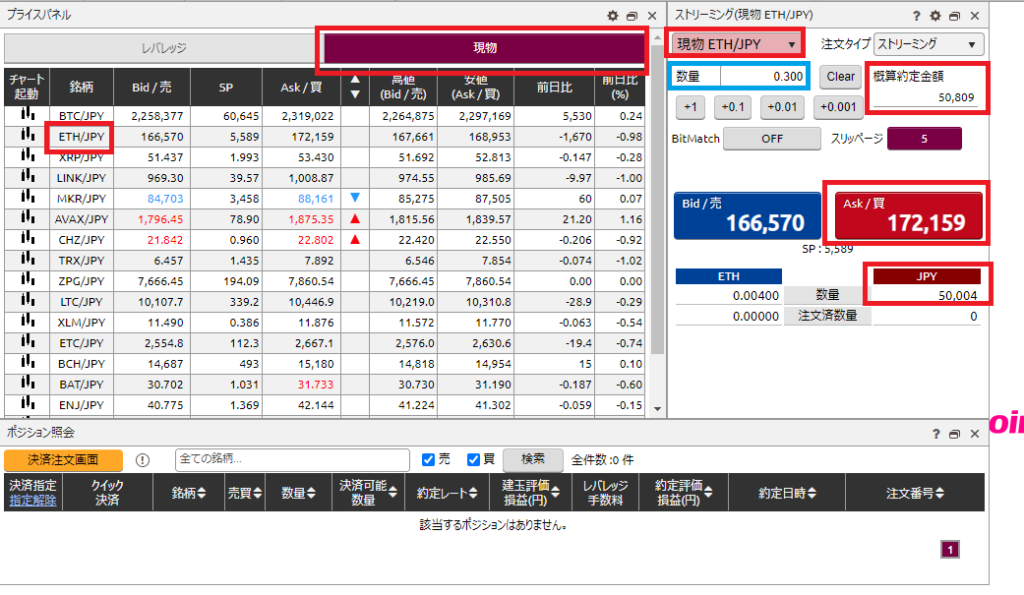Uncheck the 買 checkbox filter
Screen dimensions: 1024x595
pyautogui.click(x=474, y=460)
